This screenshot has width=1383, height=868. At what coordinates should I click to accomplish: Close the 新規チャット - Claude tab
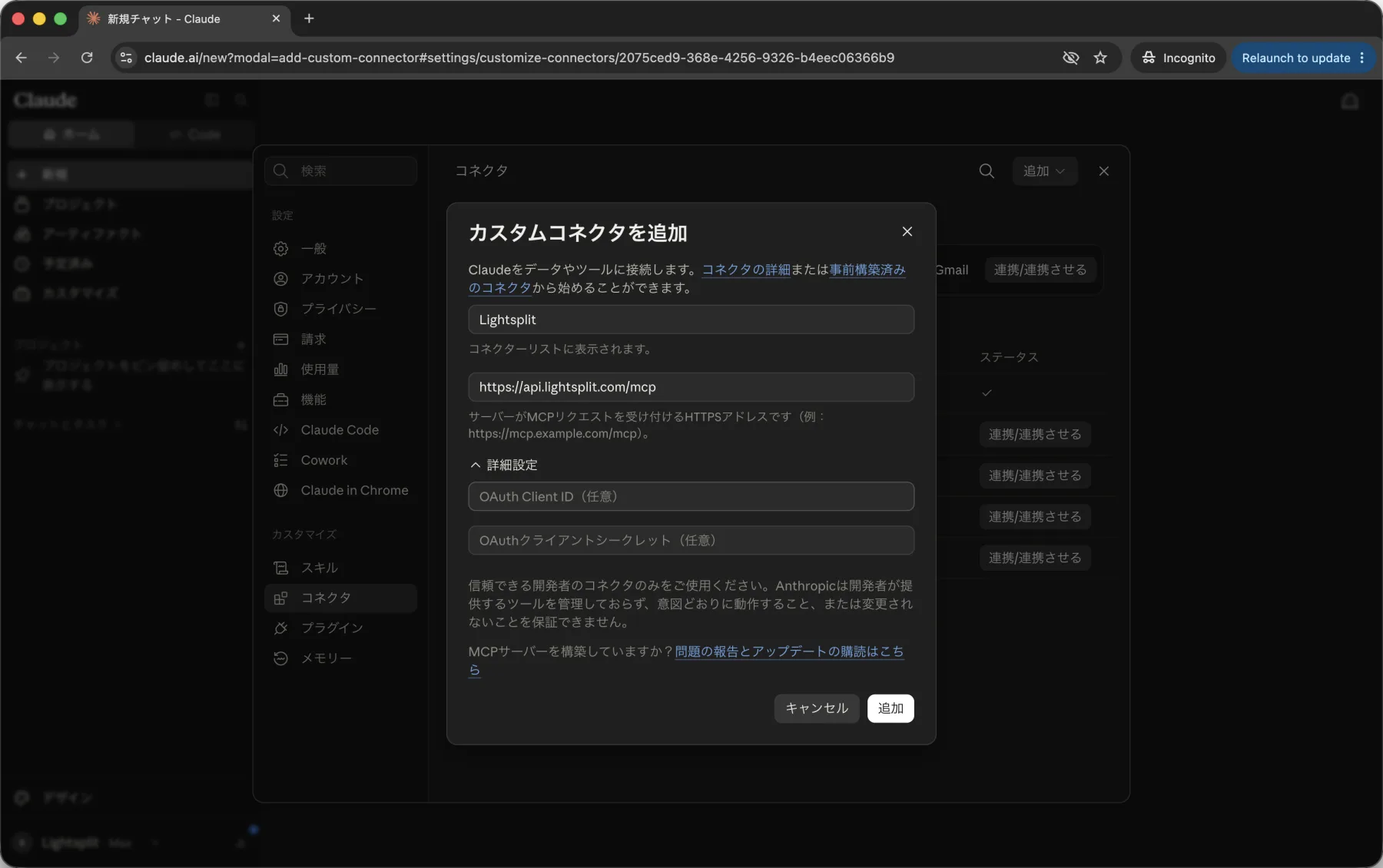[276, 18]
